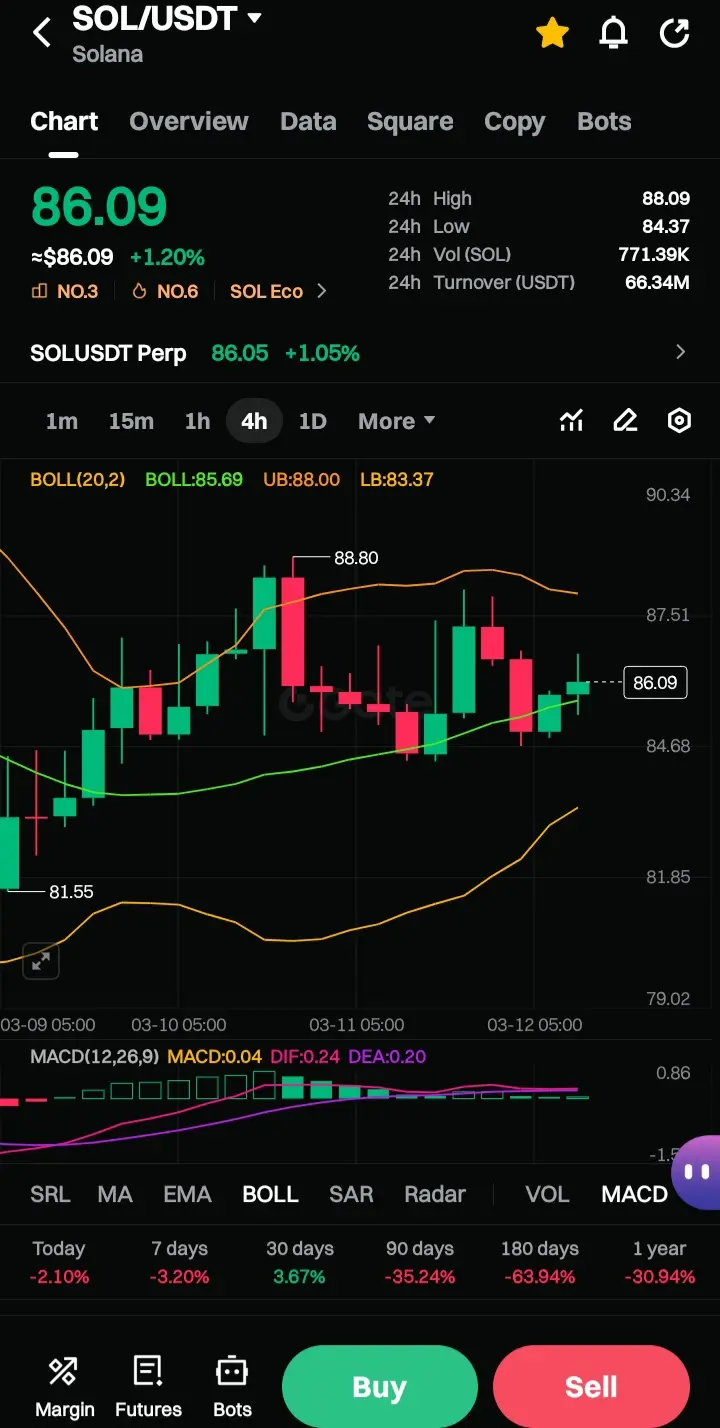Open the drawing pencil tool

tap(625, 421)
